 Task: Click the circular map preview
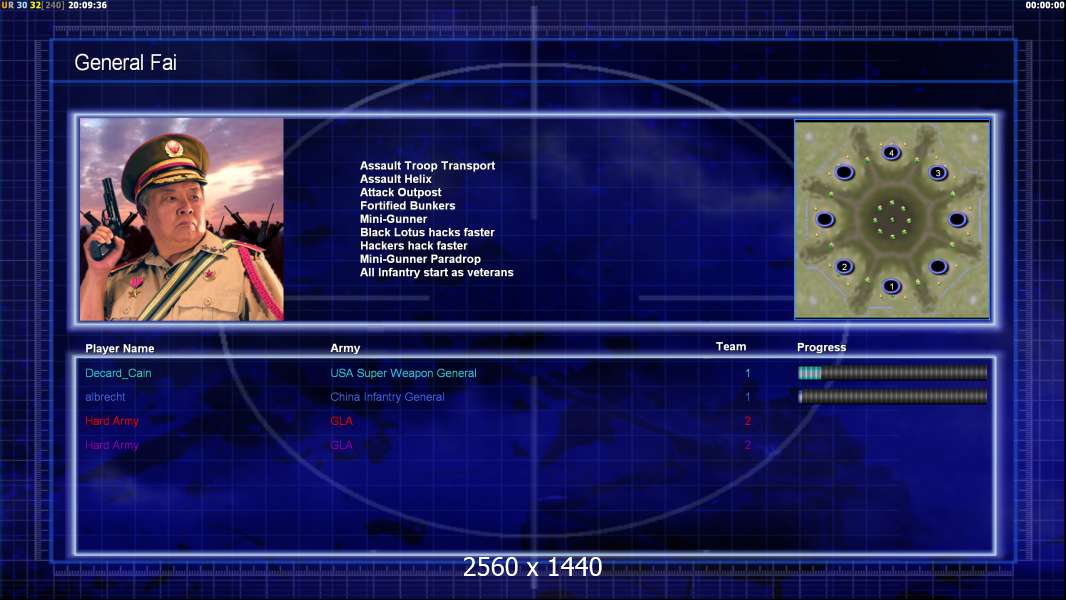[892, 219]
